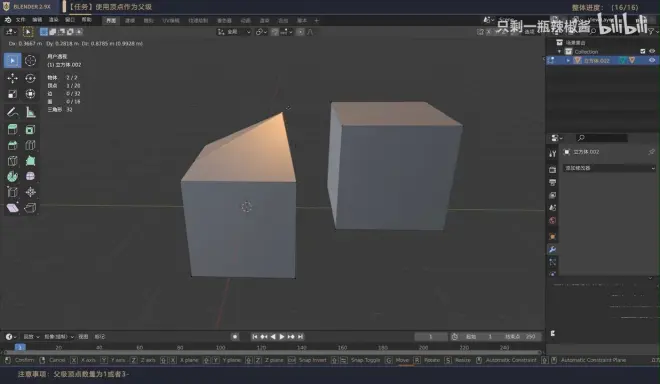Enable the timeline auto-keying record button
This screenshot has width=660, height=384.
pos(235,336)
